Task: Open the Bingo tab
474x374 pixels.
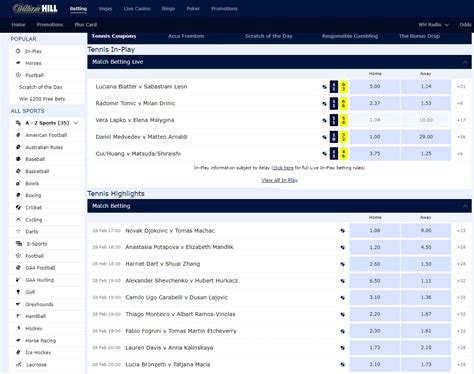Action: click(168, 9)
